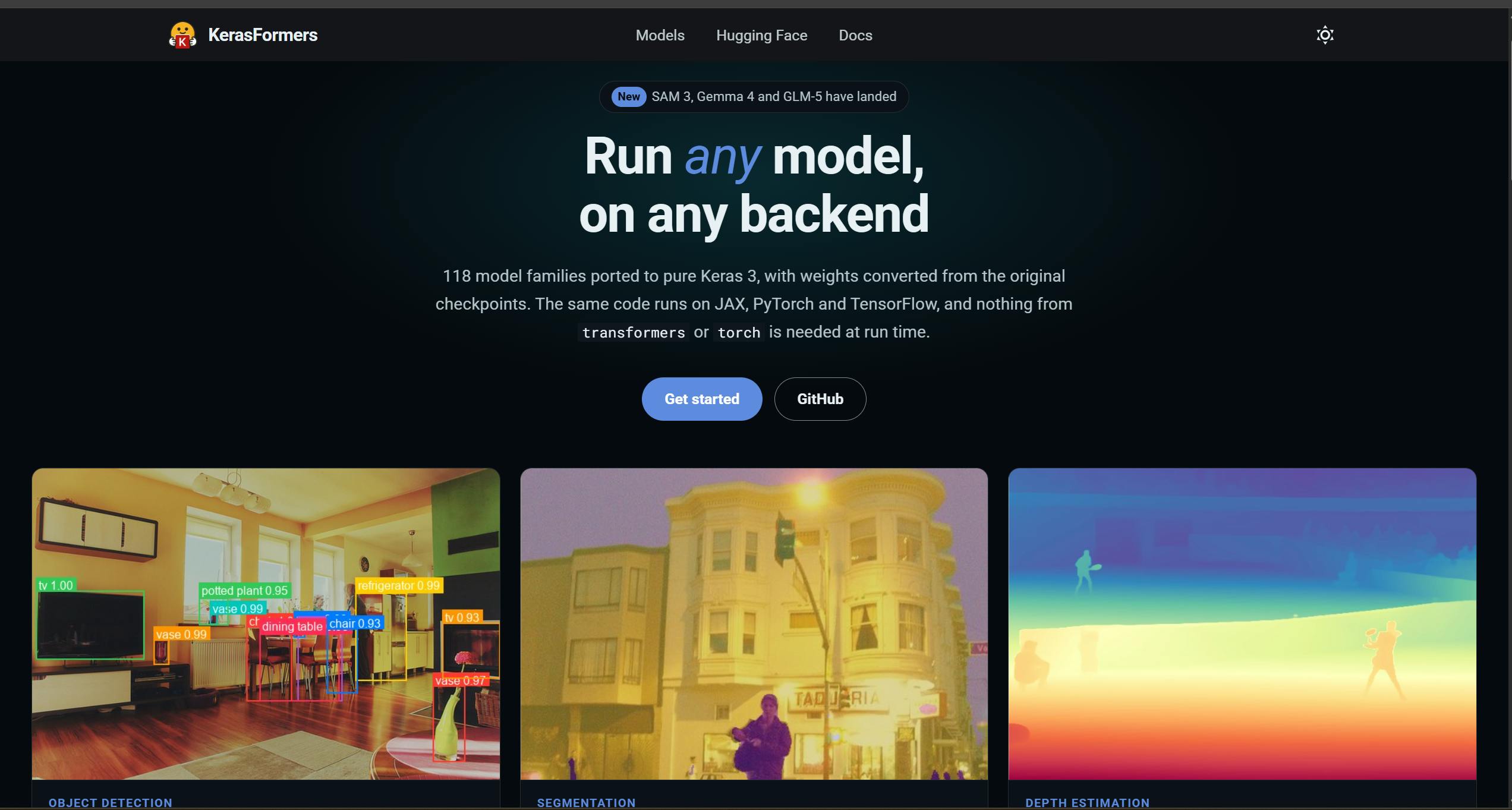Screen dimensions: 1512x810
Task: Open the segmentation street building thumbnail
Action: point(754,624)
